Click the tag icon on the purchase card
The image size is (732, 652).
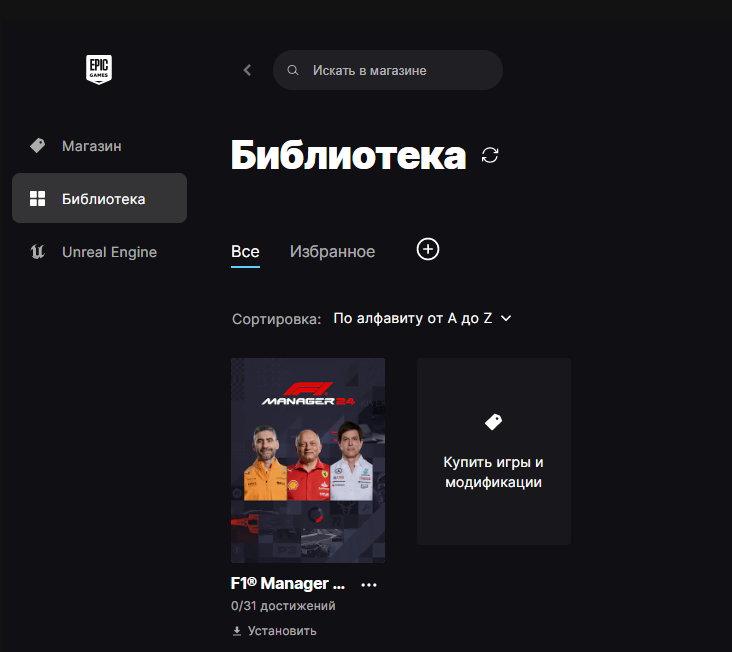[493, 422]
